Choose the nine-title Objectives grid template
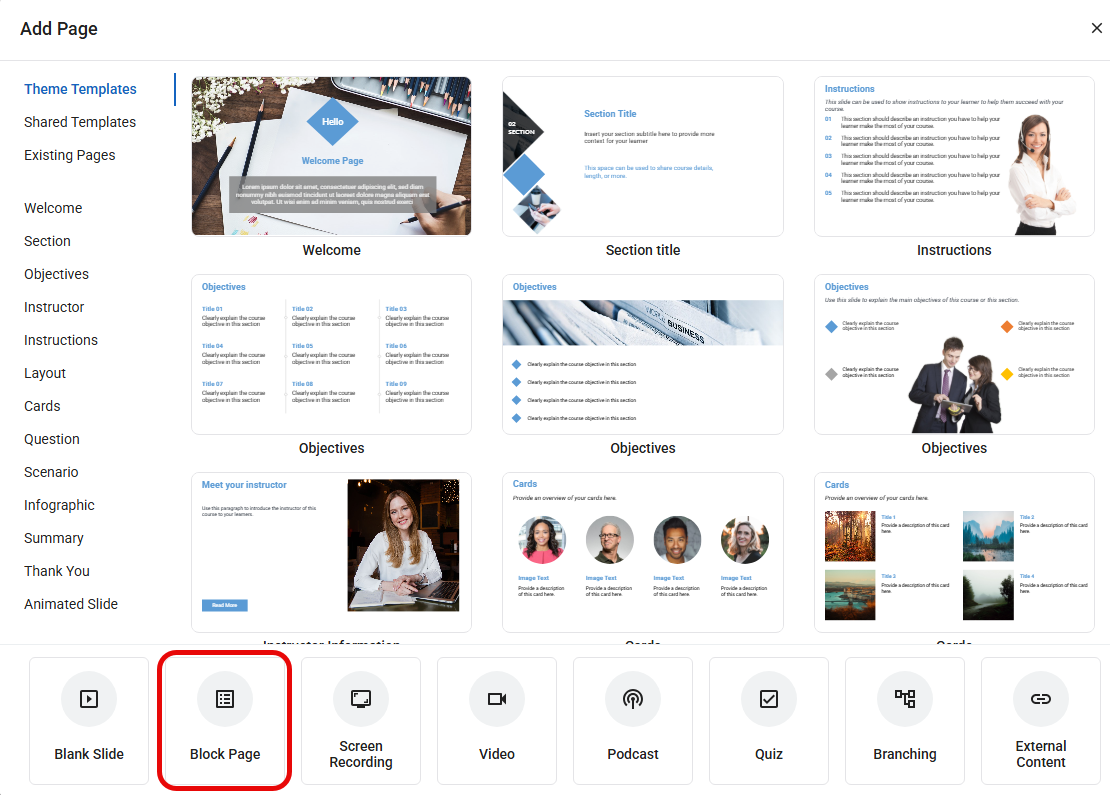Viewport: 1110px width, 795px height. 331,355
